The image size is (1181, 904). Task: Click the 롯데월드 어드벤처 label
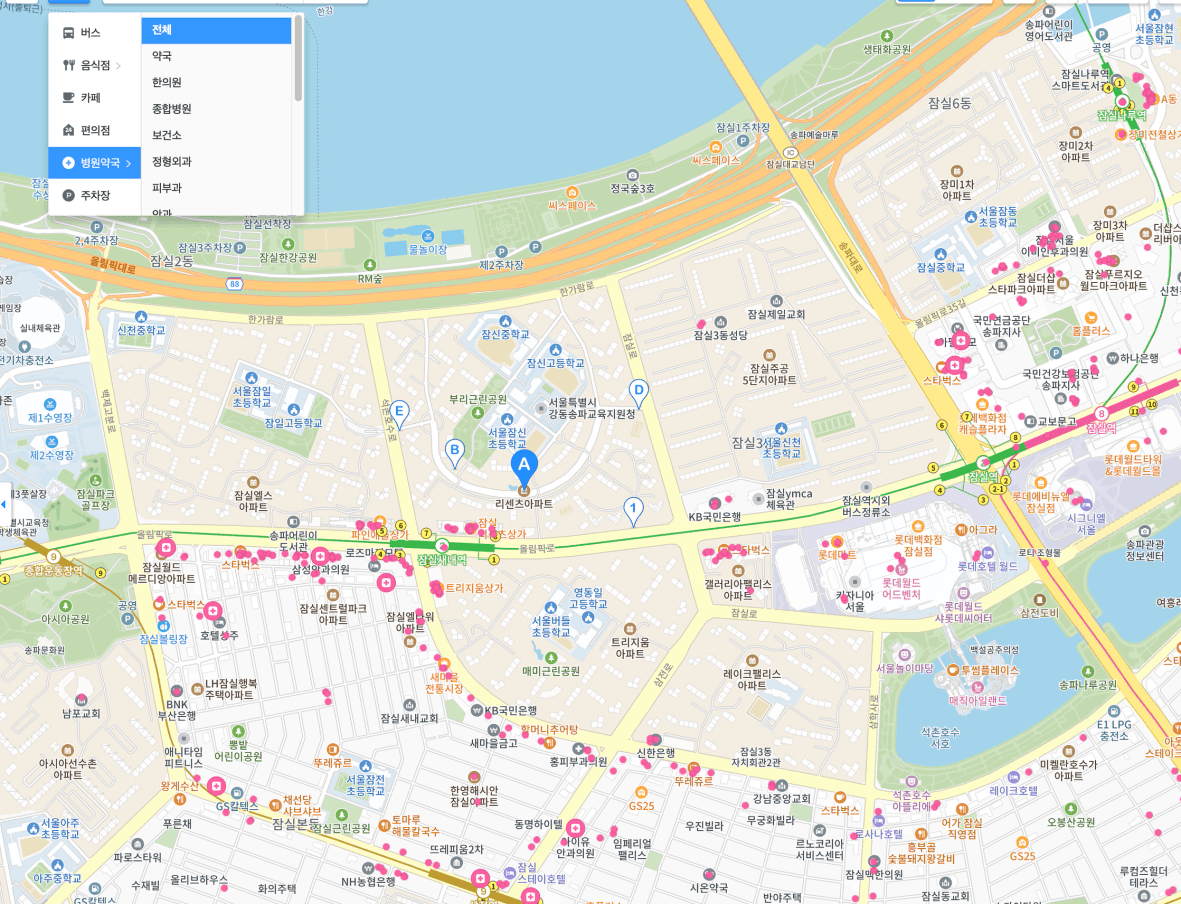(x=901, y=588)
